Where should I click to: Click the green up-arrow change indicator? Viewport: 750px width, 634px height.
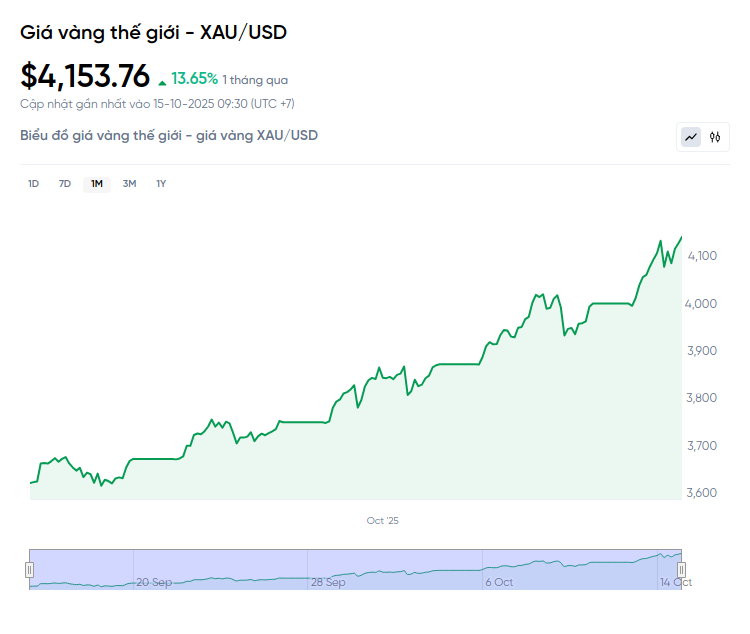click(x=162, y=80)
